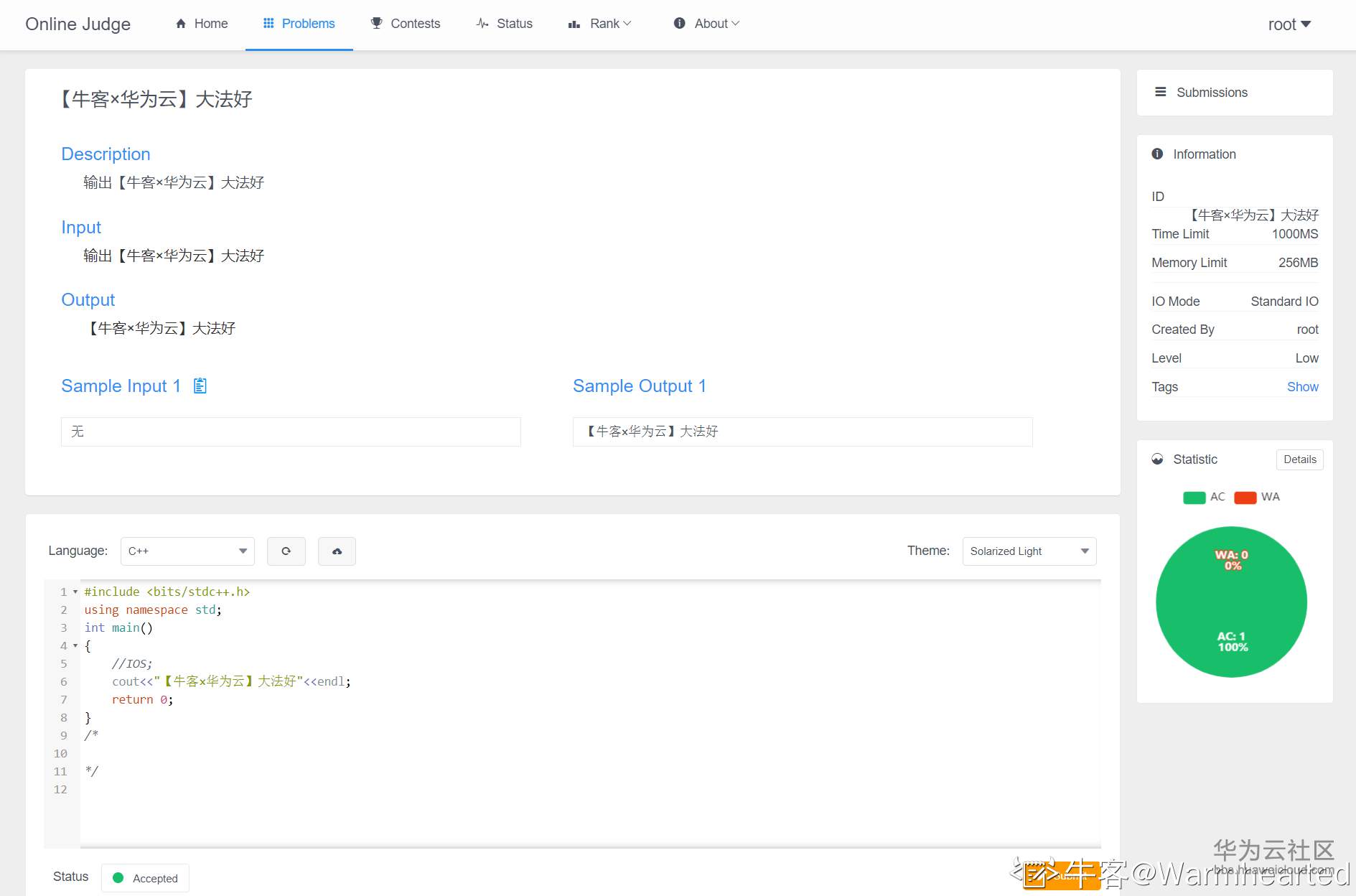Collapse the code block at line 4
Image resolution: width=1356 pixels, height=896 pixels.
pyautogui.click(x=75, y=645)
